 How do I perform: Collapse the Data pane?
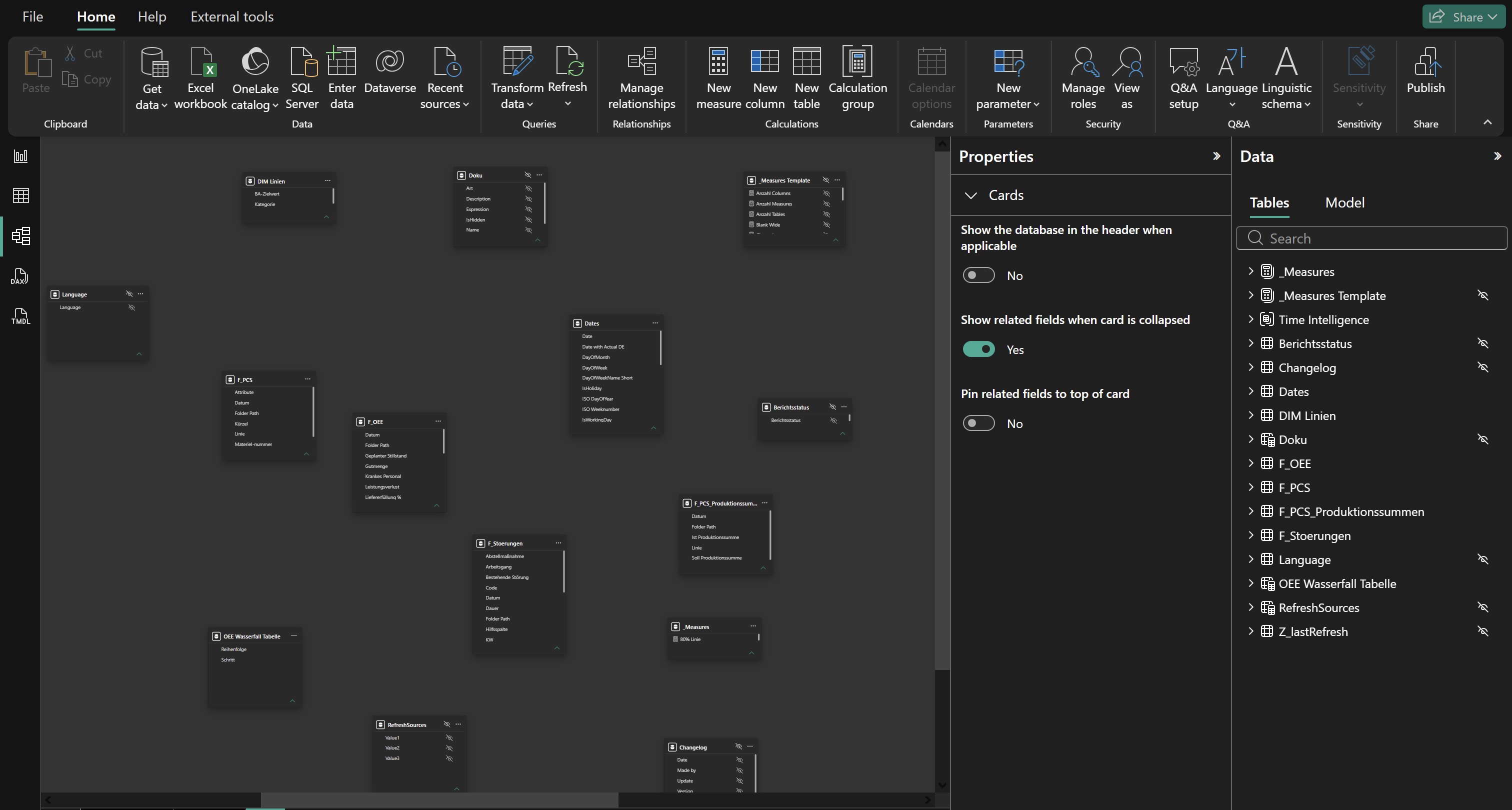pyautogui.click(x=1497, y=156)
